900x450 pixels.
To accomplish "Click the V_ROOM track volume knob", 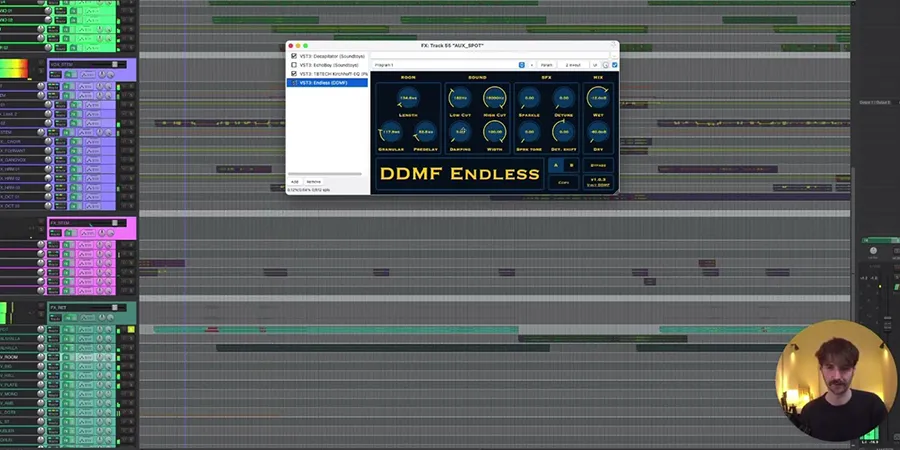I will (x=41, y=357).
